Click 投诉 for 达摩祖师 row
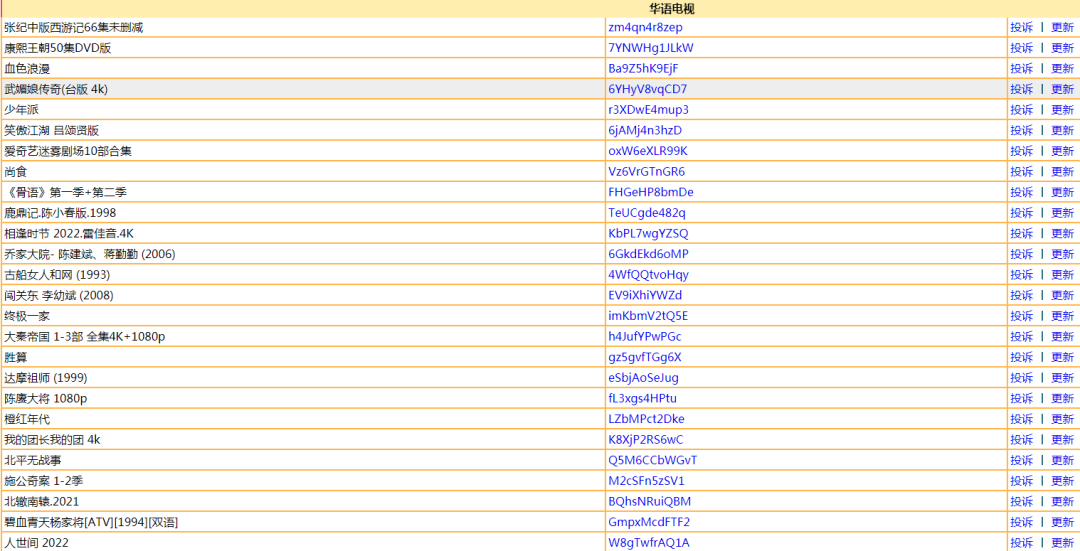1080x551 pixels. pos(1021,378)
